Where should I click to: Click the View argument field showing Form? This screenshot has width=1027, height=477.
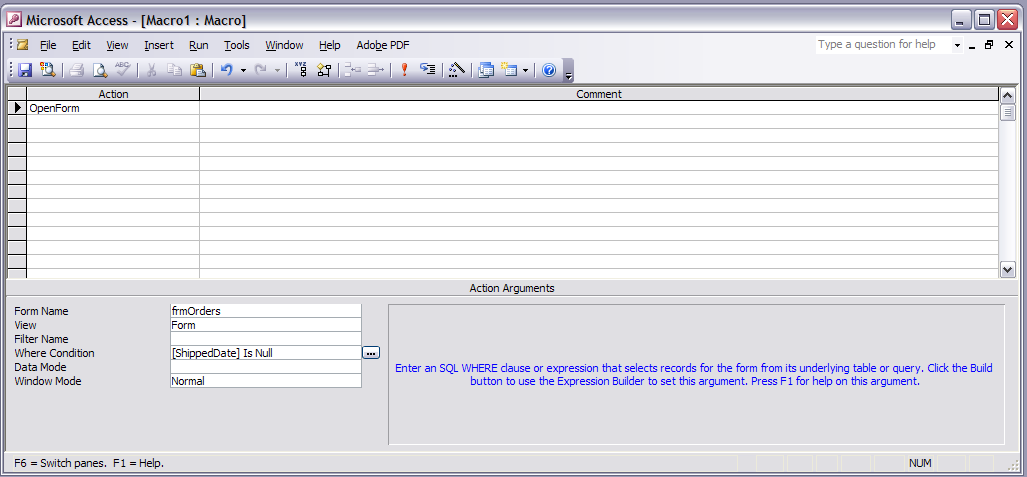[x=265, y=325]
